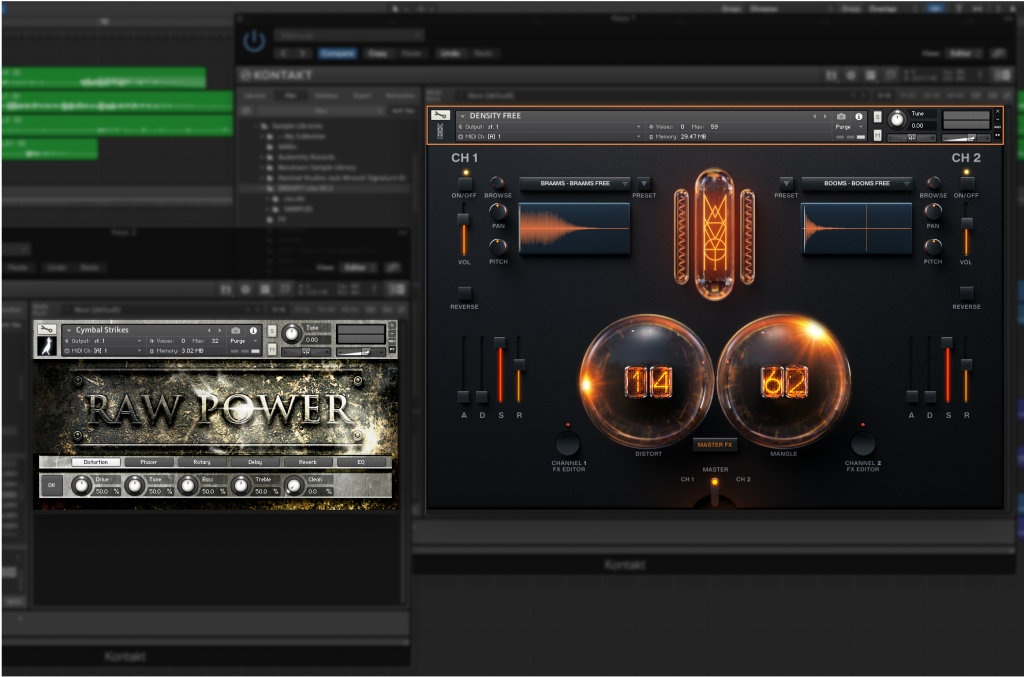
Task: Enable Reverse on CH 2
Action: click(967, 292)
